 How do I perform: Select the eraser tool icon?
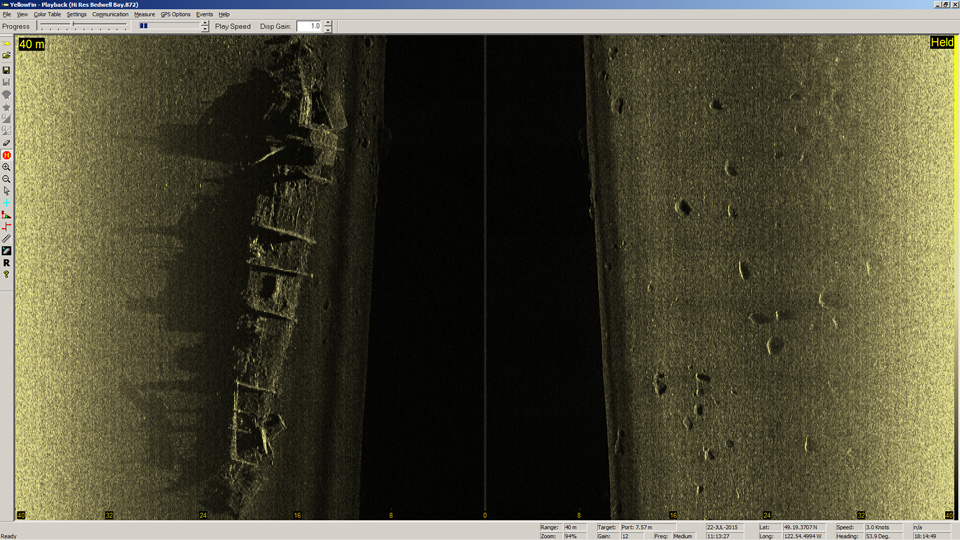[x=6, y=143]
